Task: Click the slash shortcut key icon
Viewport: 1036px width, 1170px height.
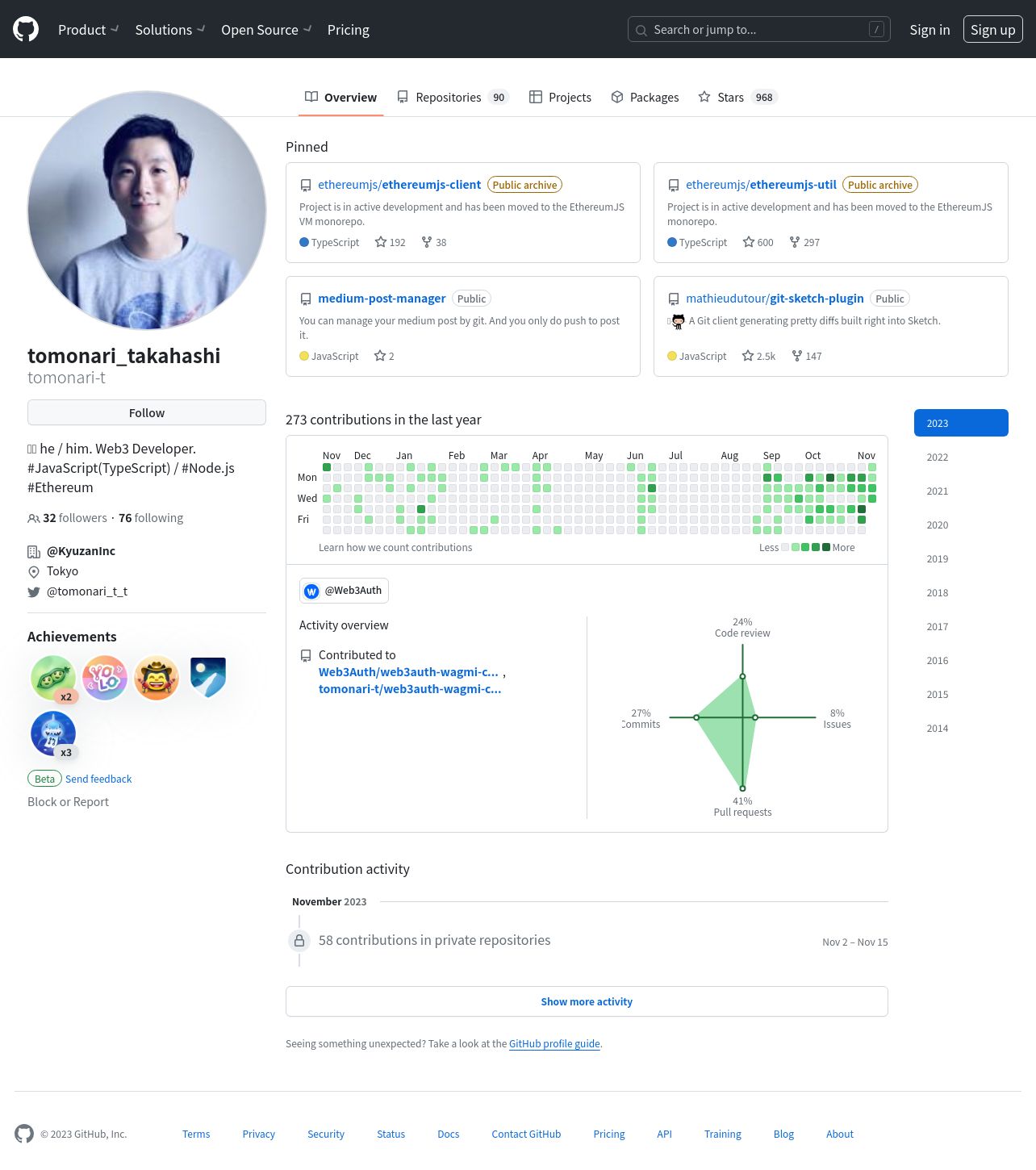Action: click(876, 29)
